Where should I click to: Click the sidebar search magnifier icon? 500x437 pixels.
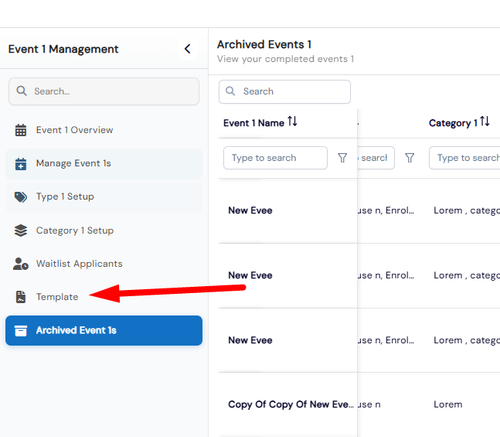[x=22, y=91]
